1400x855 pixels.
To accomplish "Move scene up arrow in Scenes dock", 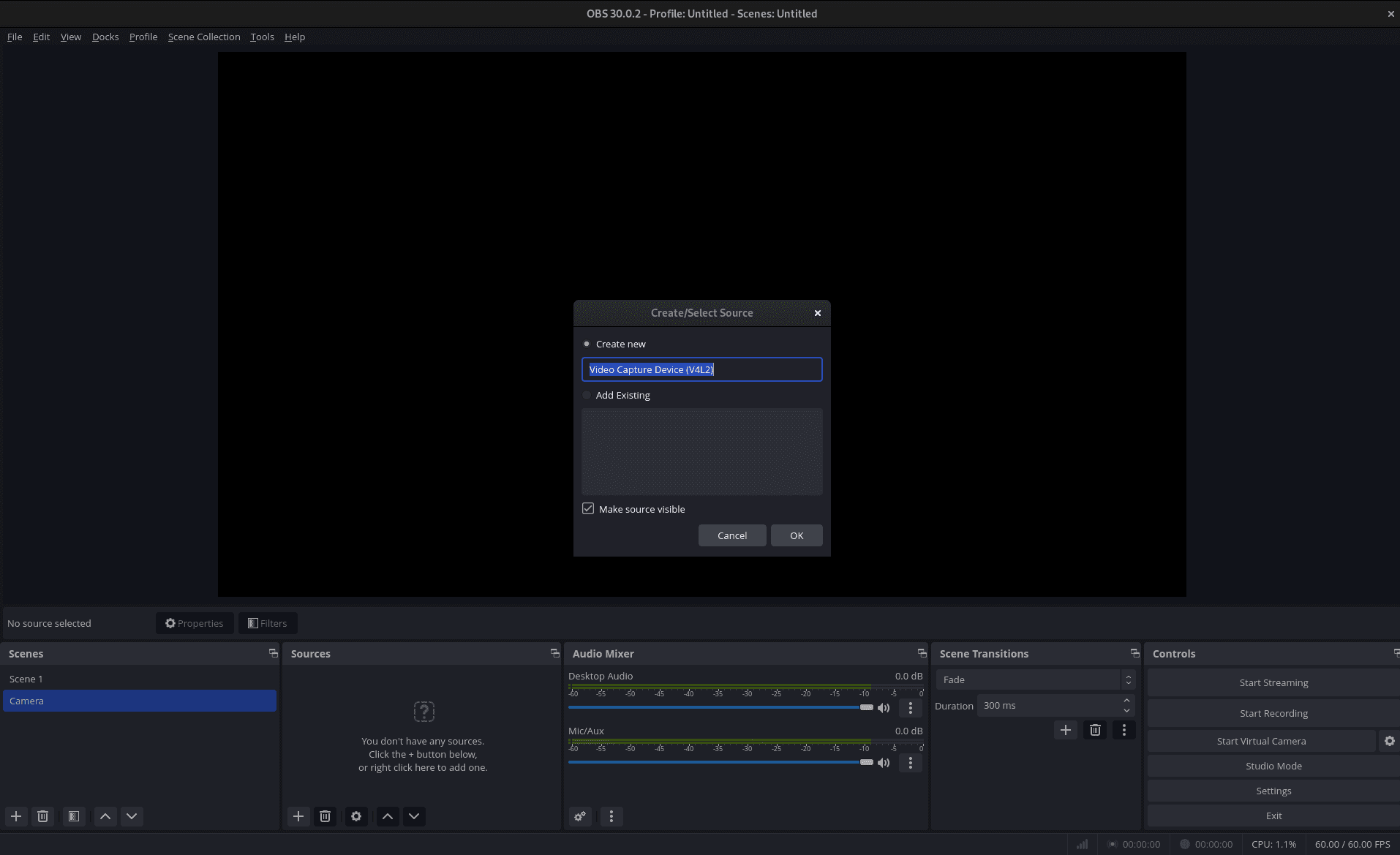I will coord(105,816).
